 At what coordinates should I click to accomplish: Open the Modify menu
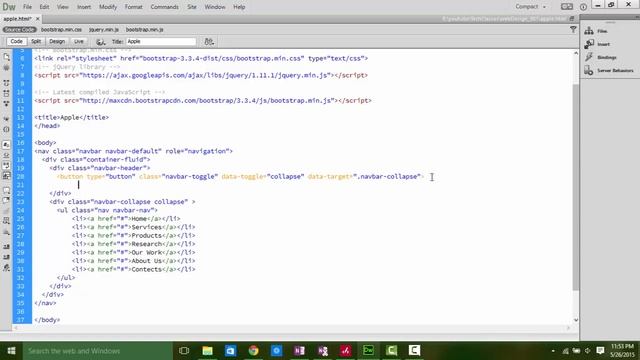(108, 7)
